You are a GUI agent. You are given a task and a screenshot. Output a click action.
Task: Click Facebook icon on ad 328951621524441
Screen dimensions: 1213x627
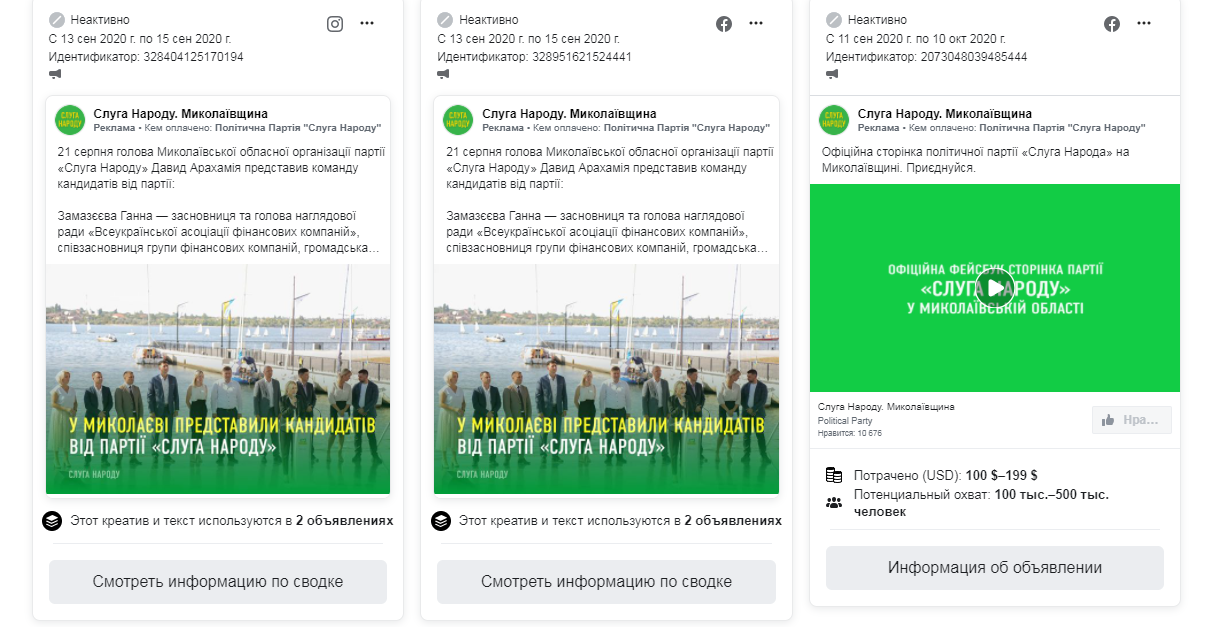pos(724,24)
